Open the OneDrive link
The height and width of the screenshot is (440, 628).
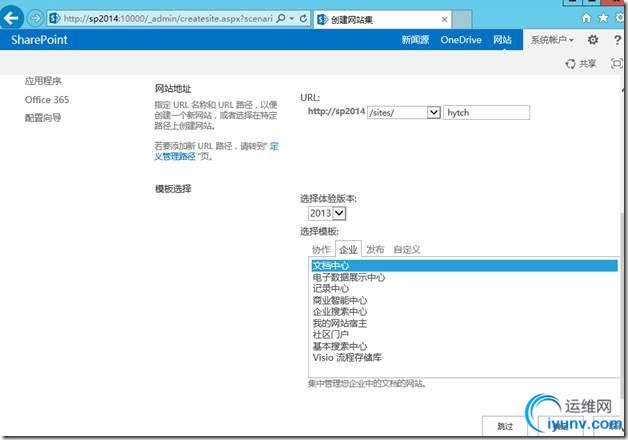tap(461, 40)
